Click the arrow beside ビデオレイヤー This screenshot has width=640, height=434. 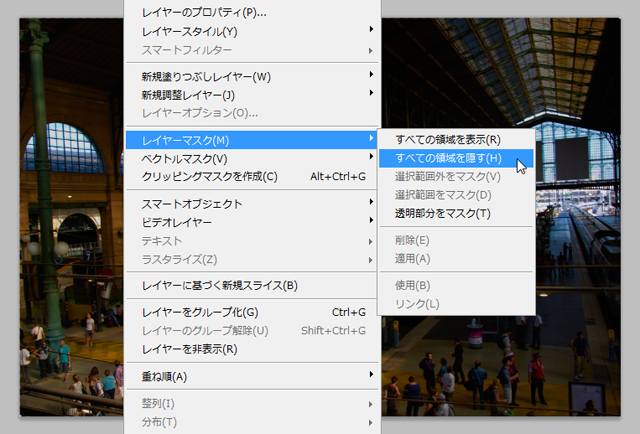371,220
